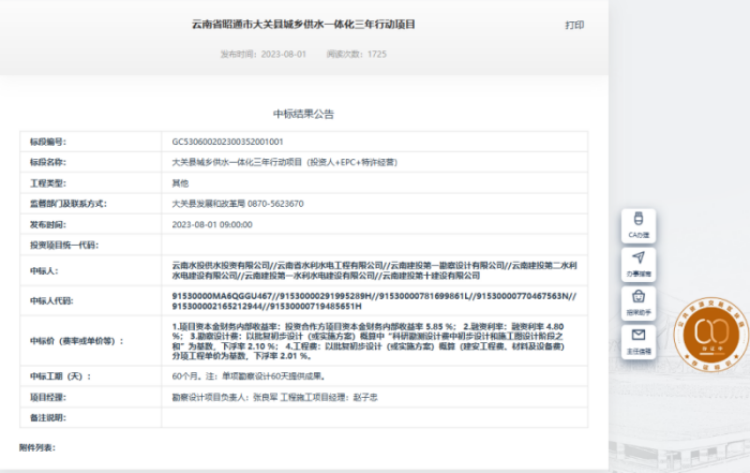The image size is (750, 473).
Task: Click the 中标结果公告 heading
Action: tap(303, 114)
